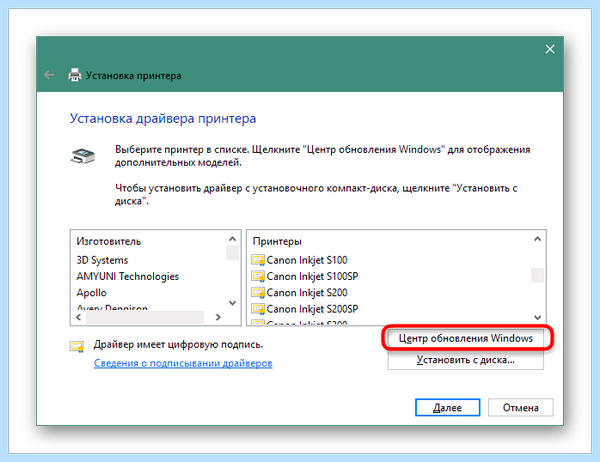
Task: Choose Canon Inkjet S100SP printer
Action: [312, 276]
